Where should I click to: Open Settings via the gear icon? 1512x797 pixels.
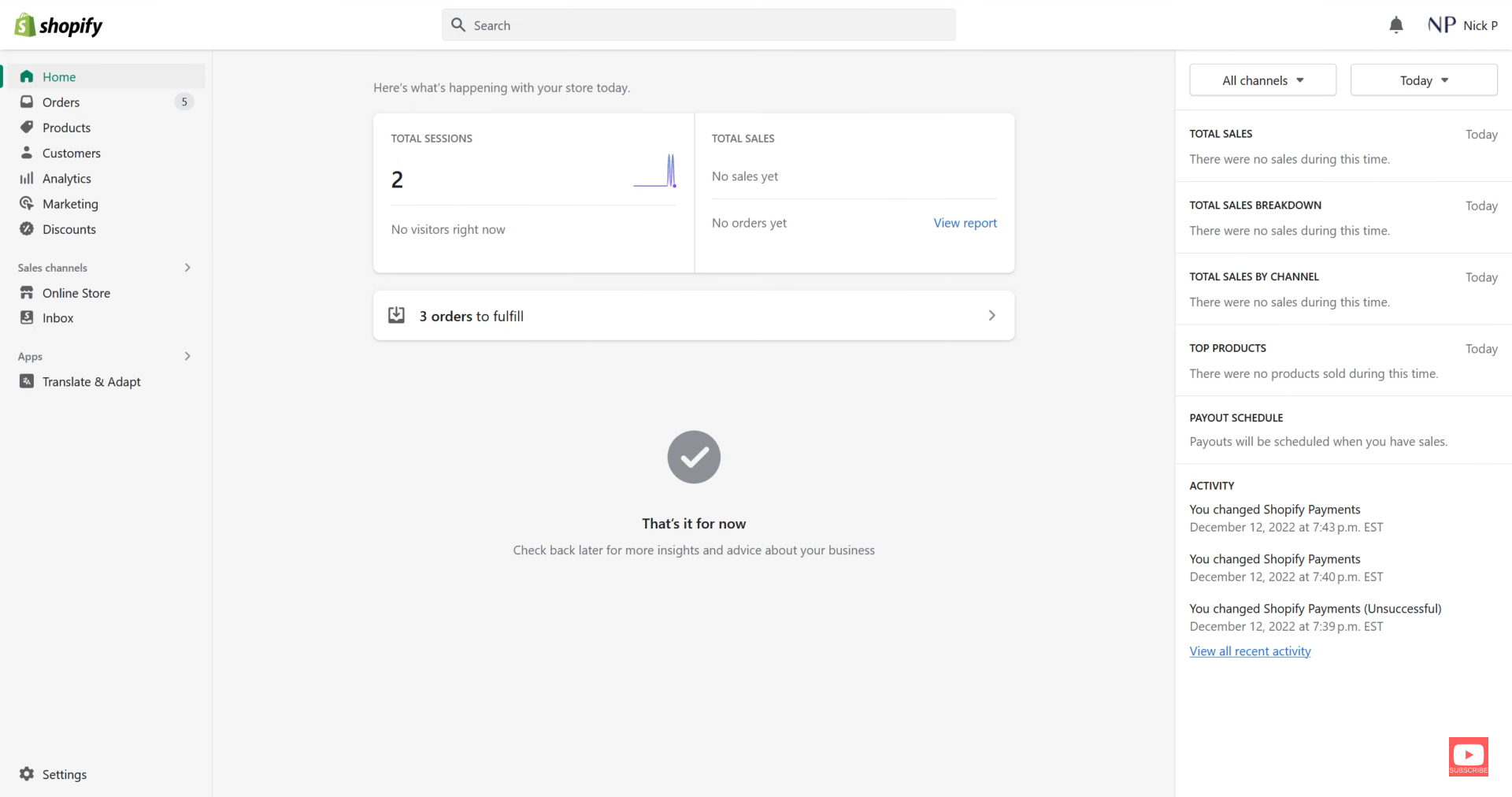tap(27, 773)
